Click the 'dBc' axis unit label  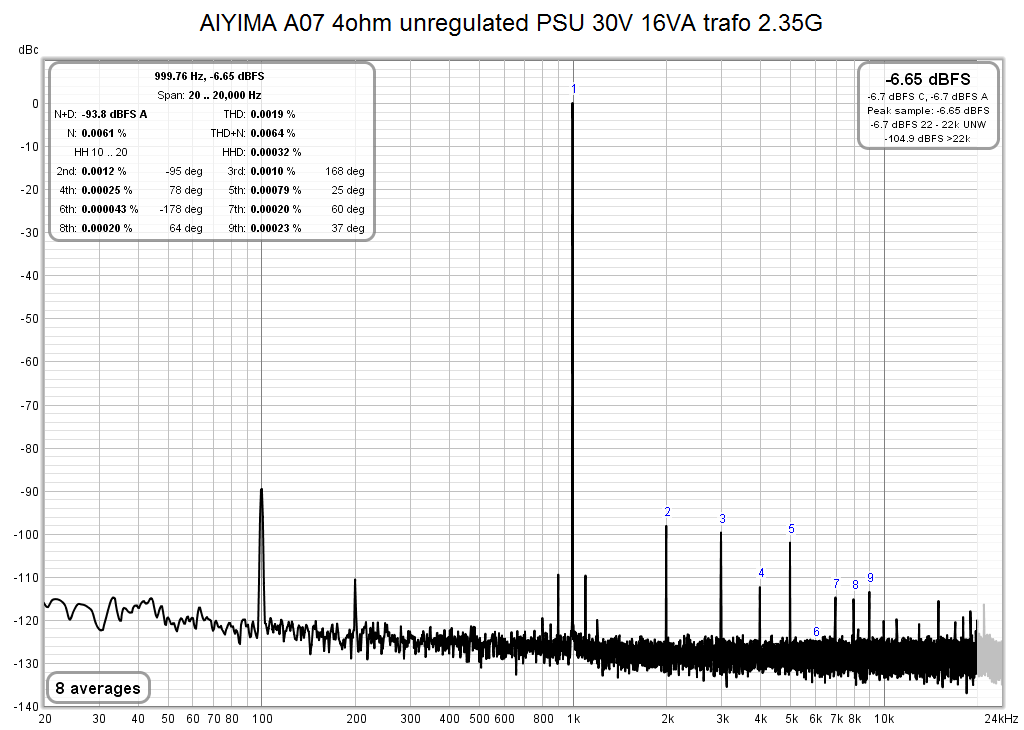[29, 50]
